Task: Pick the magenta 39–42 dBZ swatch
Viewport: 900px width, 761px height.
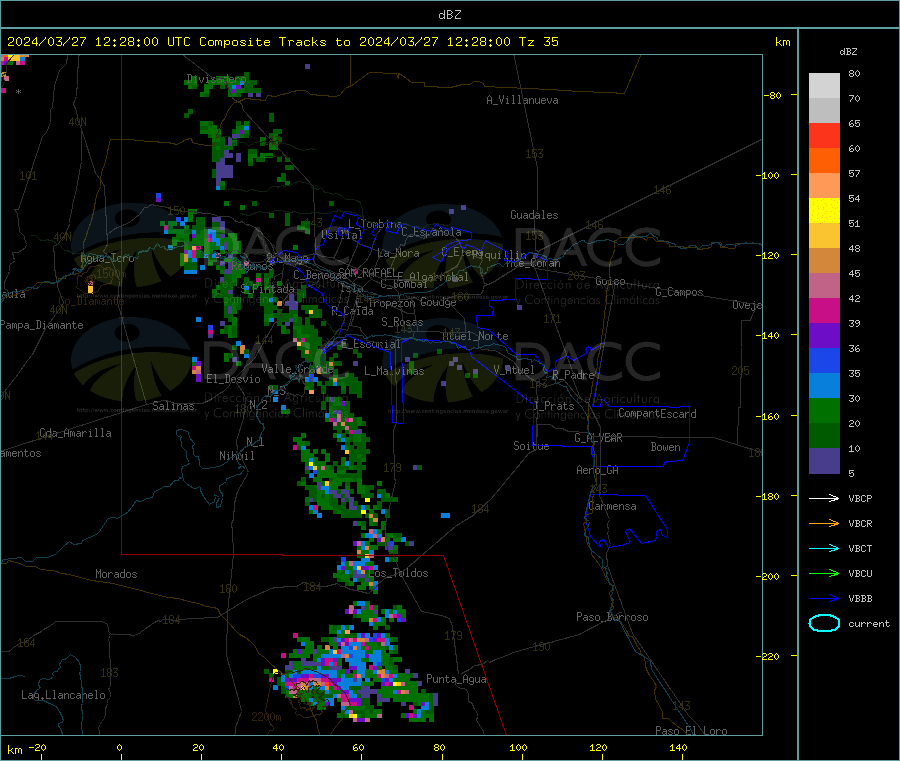Action: tap(824, 310)
